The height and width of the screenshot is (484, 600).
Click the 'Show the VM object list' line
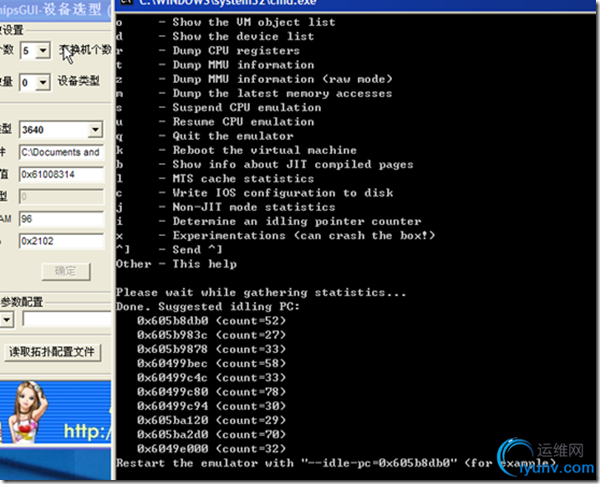click(x=226, y=22)
